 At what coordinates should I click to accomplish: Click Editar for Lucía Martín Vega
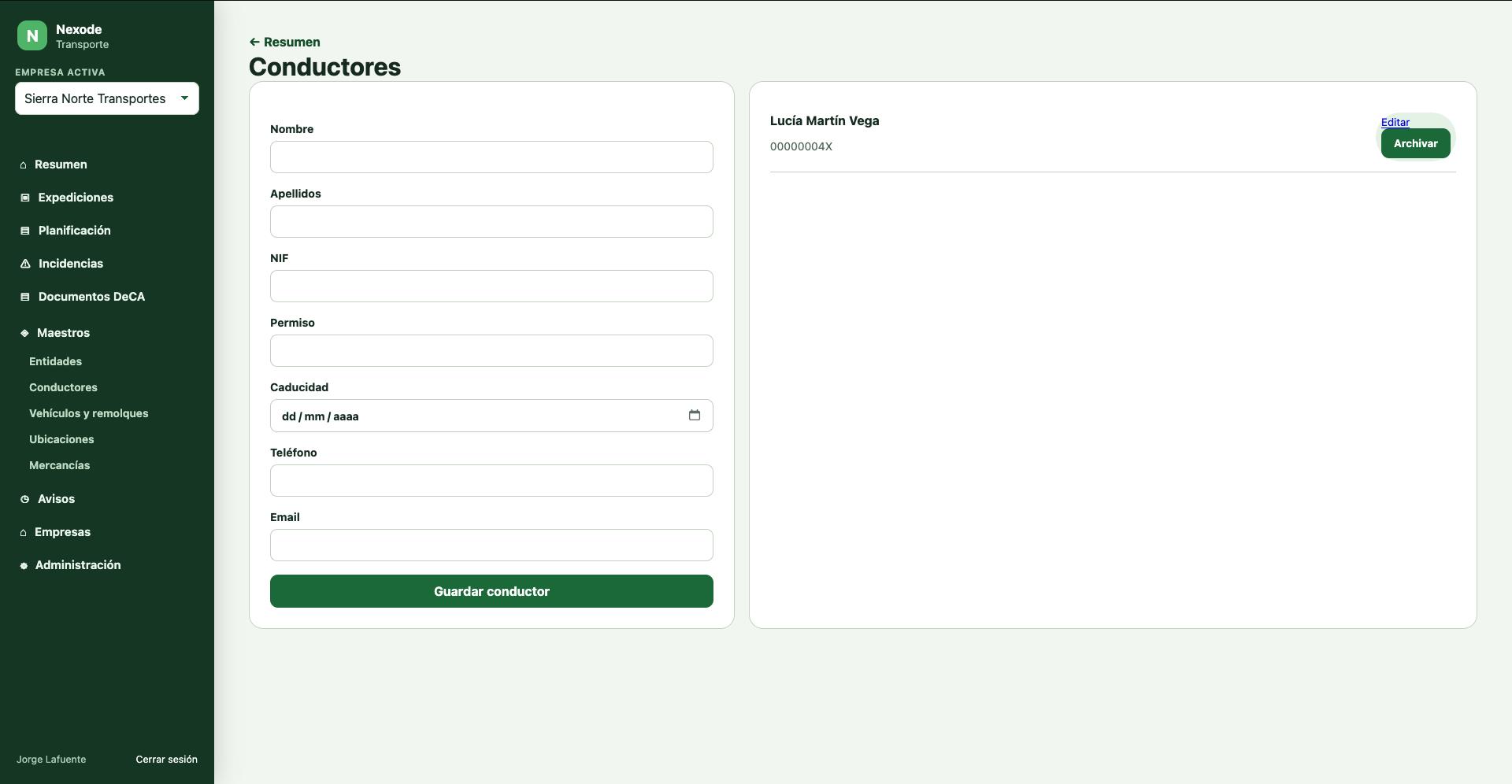pyautogui.click(x=1395, y=122)
